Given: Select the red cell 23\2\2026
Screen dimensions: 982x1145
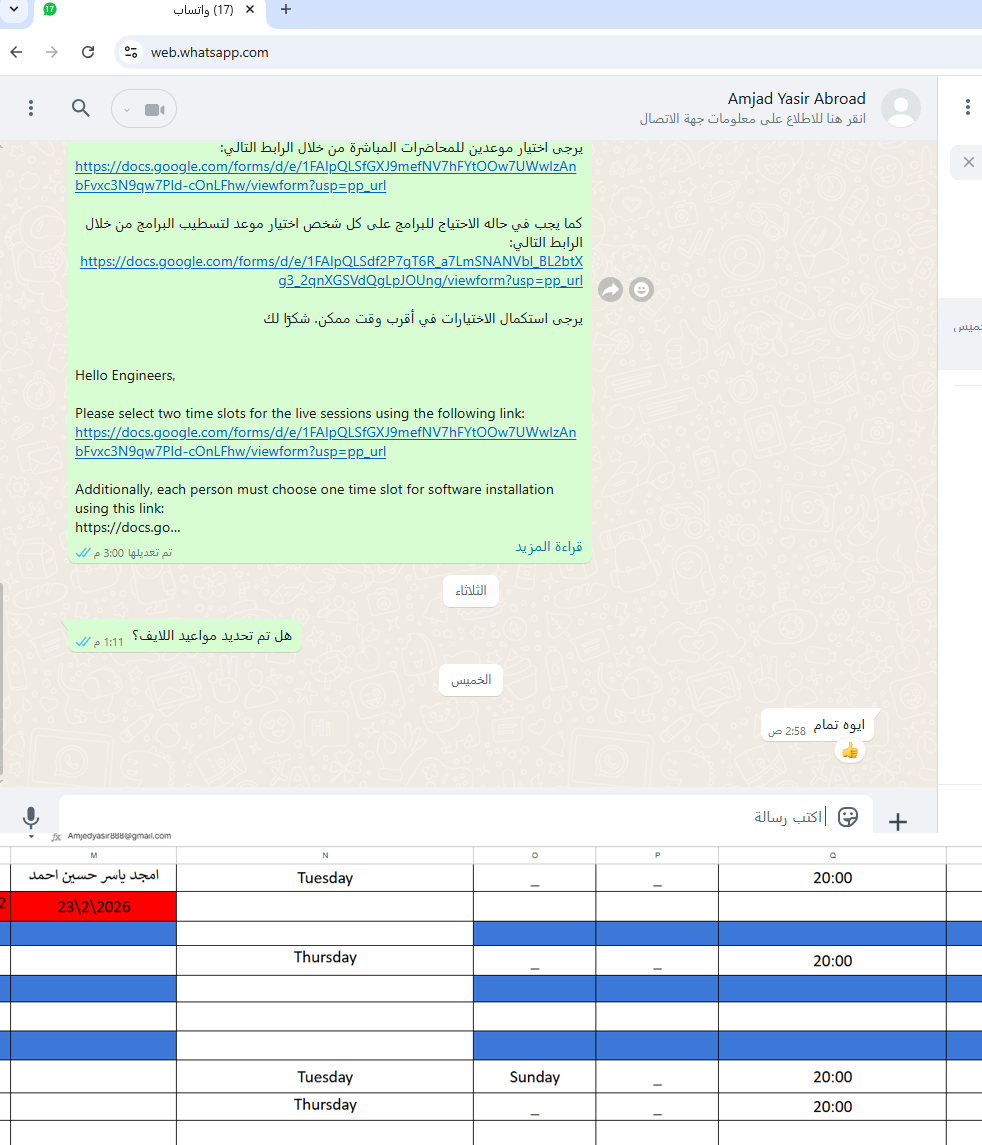Looking at the screenshot, I should 93,906.
